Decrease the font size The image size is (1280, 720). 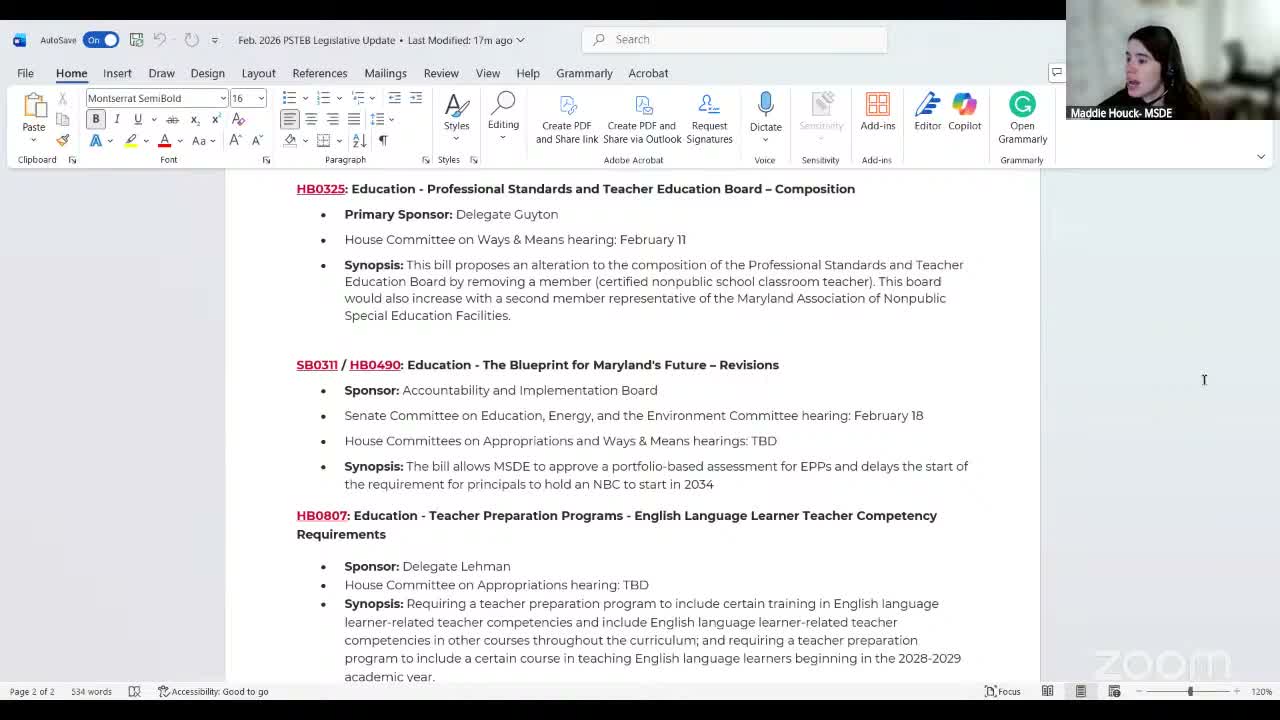coord(256,140)
